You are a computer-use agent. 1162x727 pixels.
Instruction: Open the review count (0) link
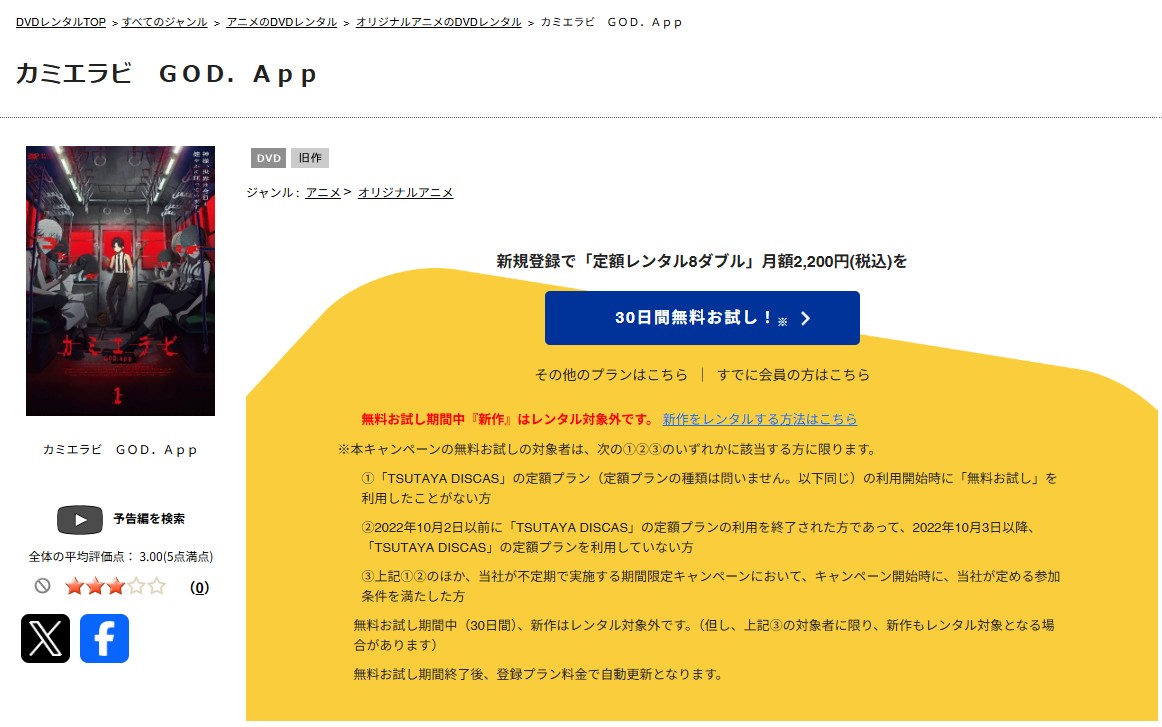(199, 588)
